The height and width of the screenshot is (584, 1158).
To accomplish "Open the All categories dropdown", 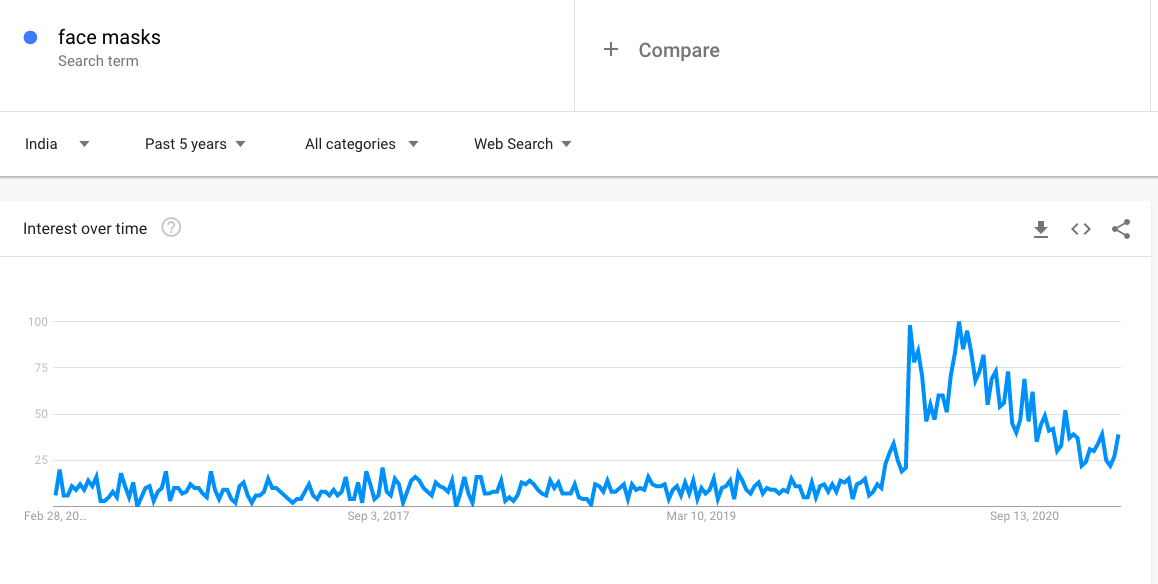I will 362,144.
